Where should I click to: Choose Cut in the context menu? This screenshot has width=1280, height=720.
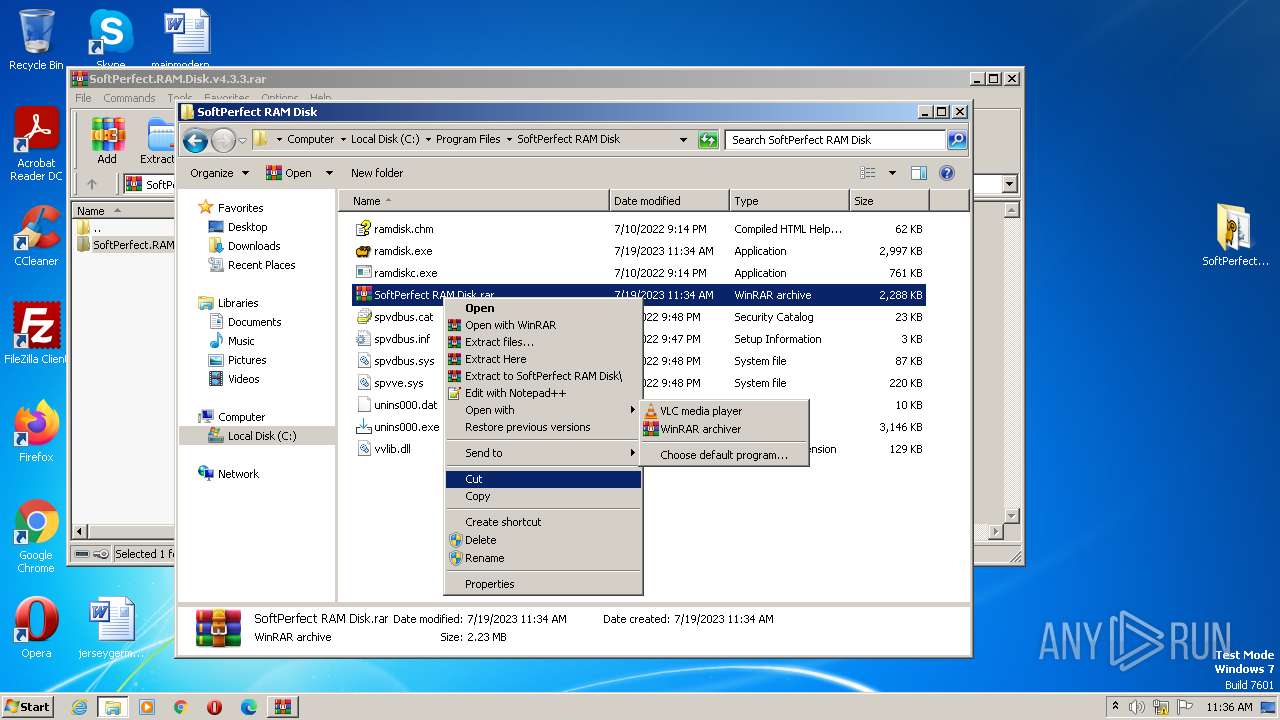coord(543,479)
